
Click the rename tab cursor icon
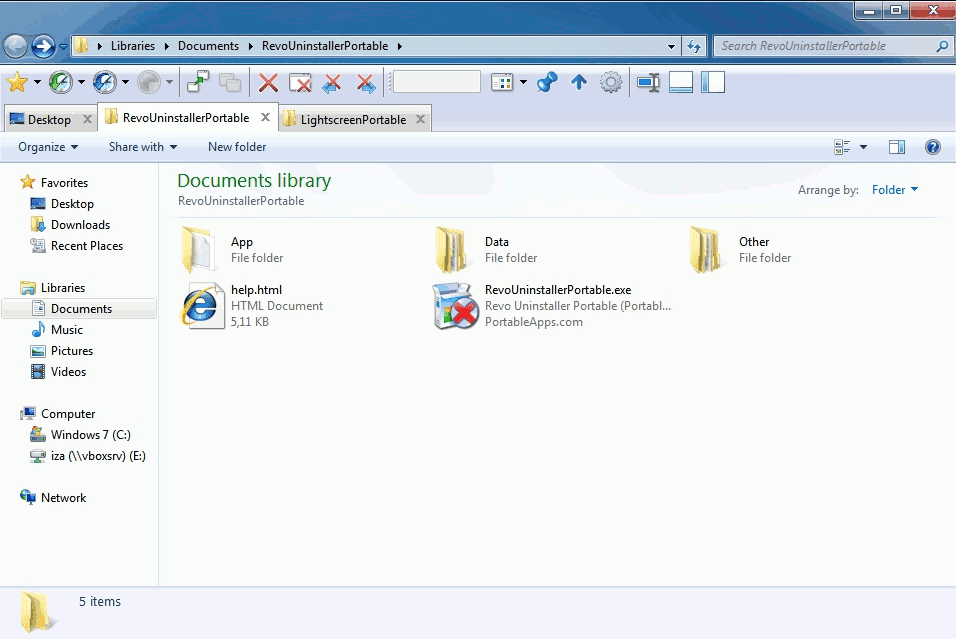point(648,82)
